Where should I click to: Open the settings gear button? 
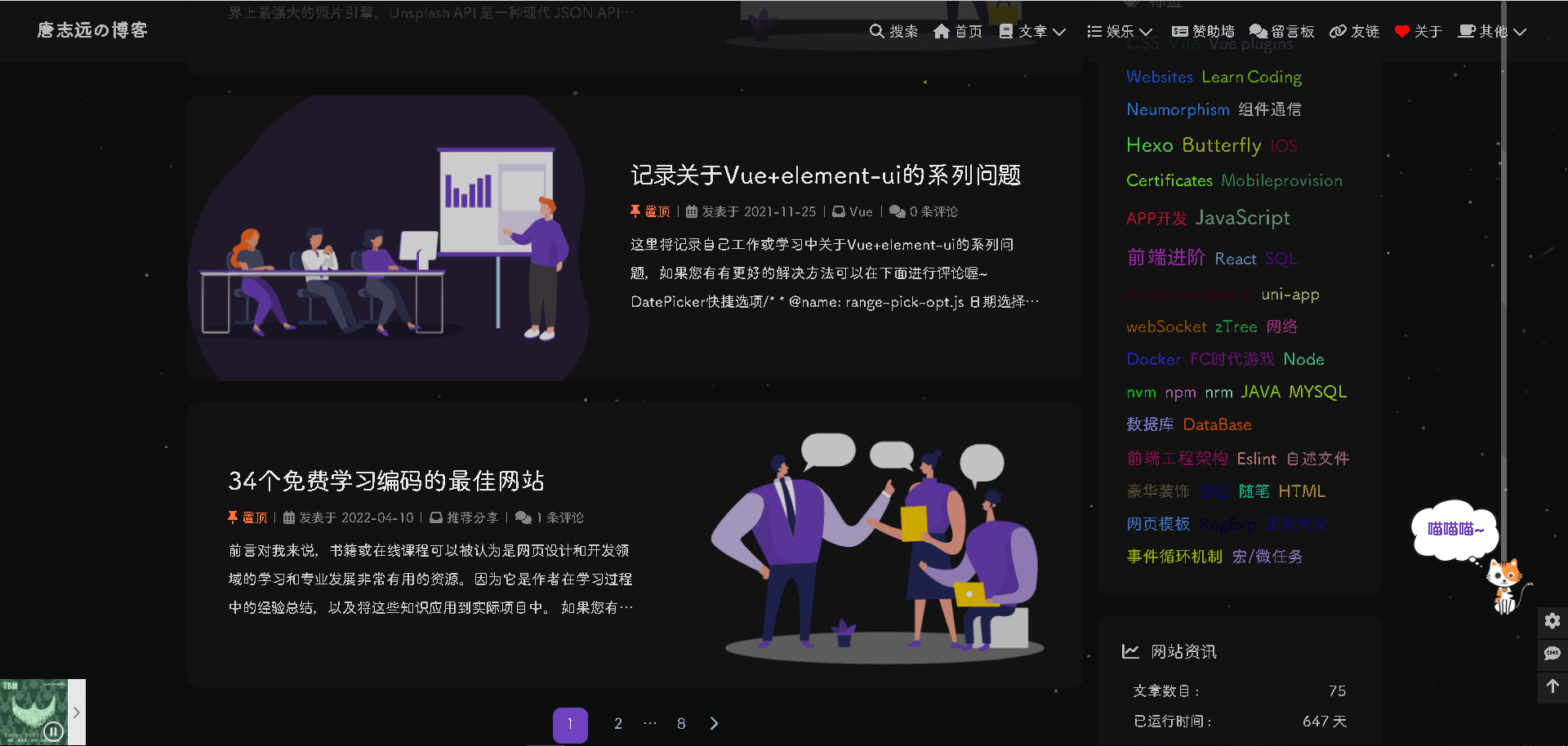[1552, 621]
